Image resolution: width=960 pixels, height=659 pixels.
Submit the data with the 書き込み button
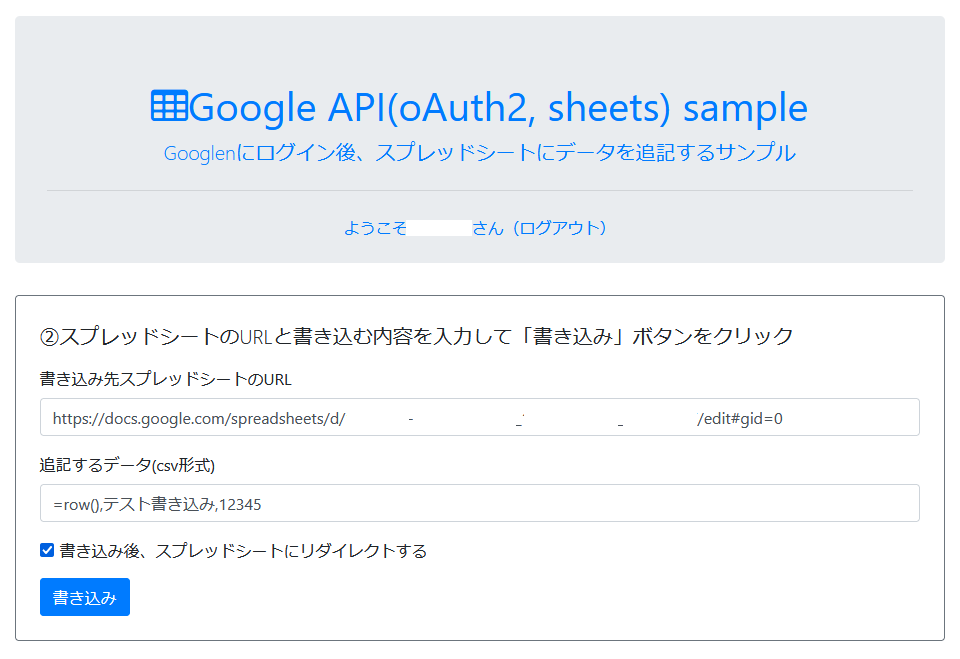[x=84, y=597]
